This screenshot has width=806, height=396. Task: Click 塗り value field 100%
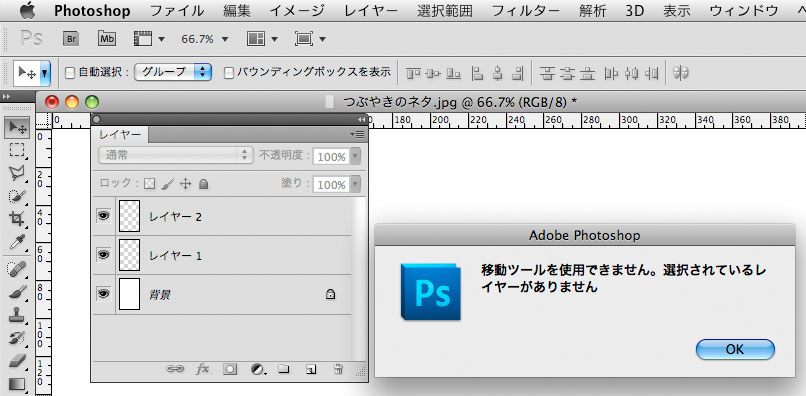pyautogui.click(x=331, y=184)
